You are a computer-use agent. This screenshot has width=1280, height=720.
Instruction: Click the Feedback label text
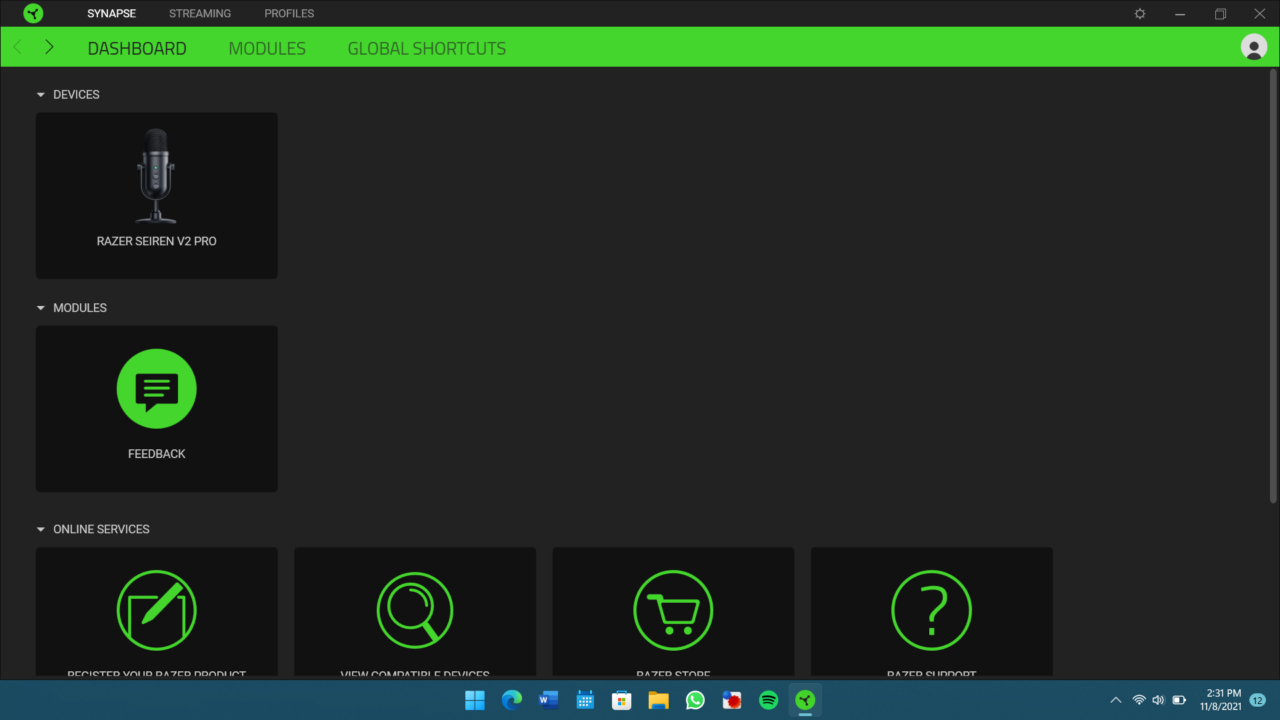click(x=157, y=454)
